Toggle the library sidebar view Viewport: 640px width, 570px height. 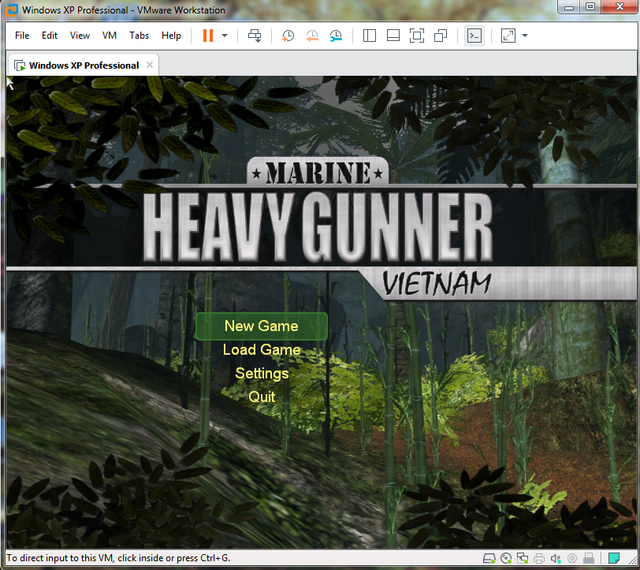[369, 36]
